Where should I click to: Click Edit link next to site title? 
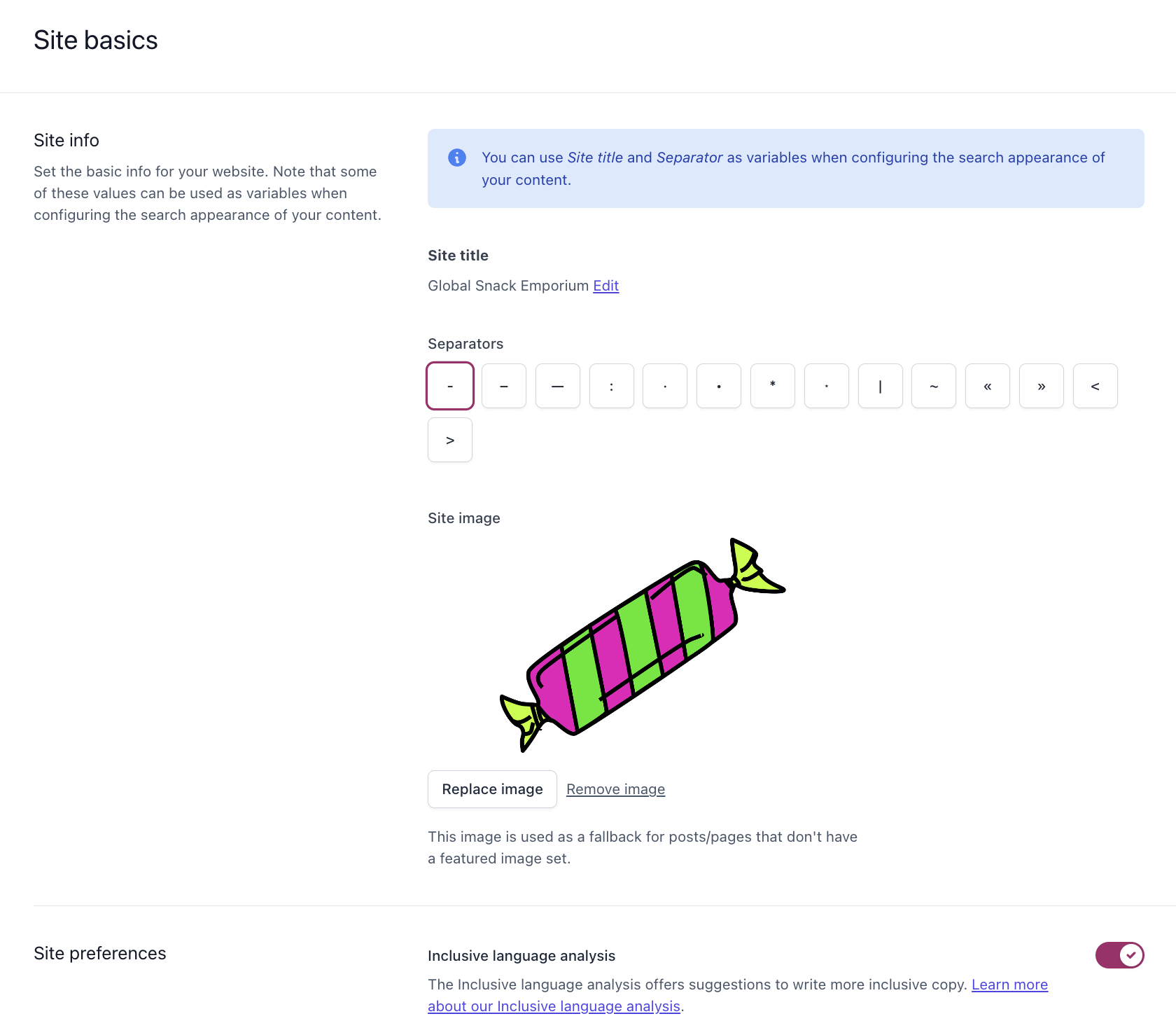pyautogui.click(x=605, y=286)
